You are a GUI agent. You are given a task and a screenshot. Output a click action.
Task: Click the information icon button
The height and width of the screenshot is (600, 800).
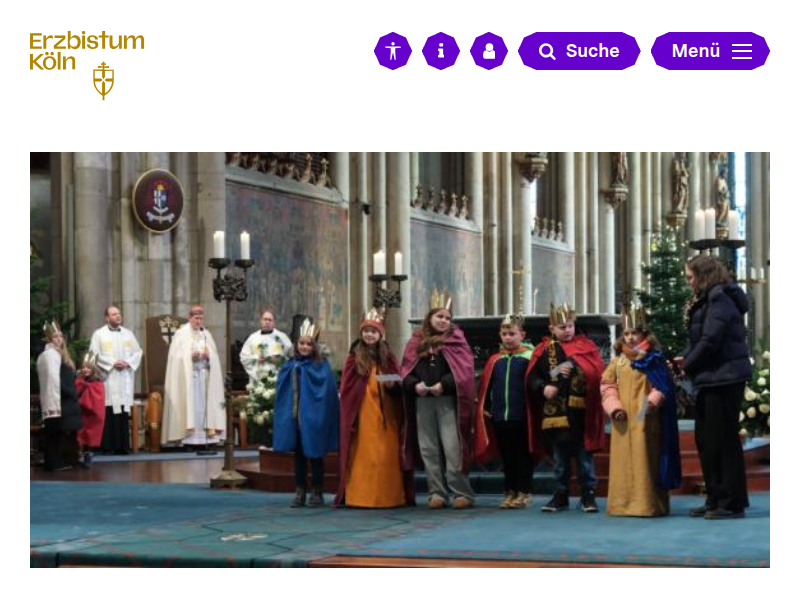pyautogui.click(x=441, y=51)
